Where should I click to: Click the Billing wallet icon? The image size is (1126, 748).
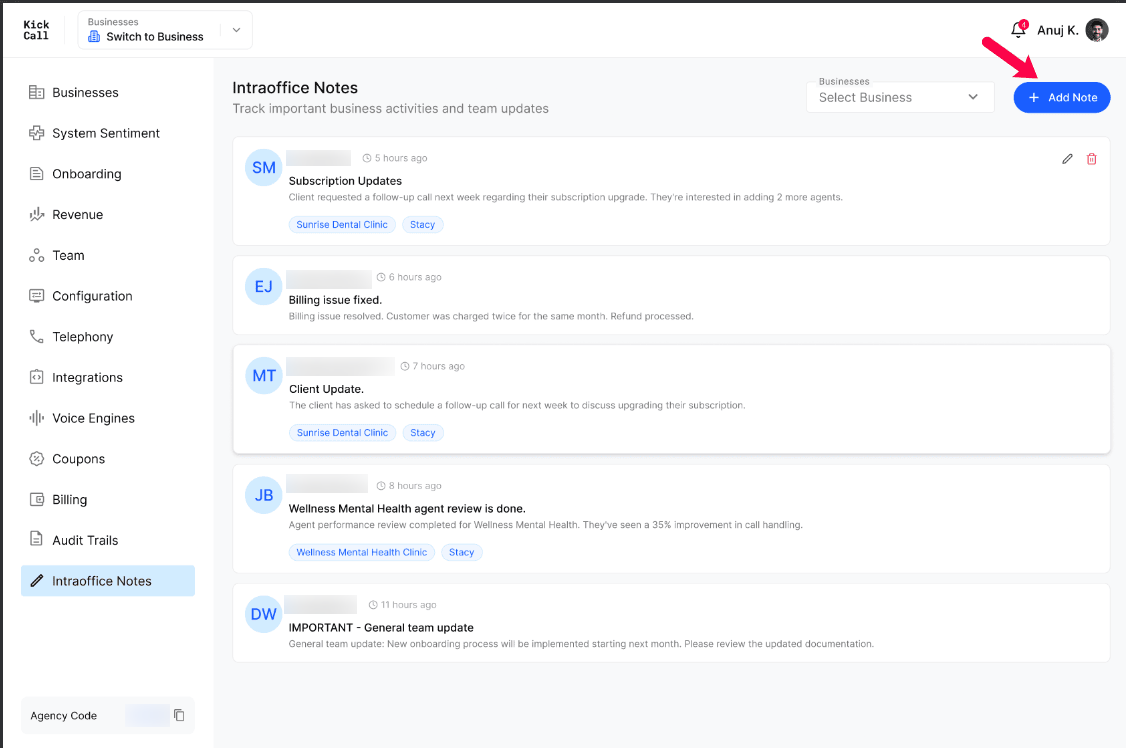coord(36,499)
